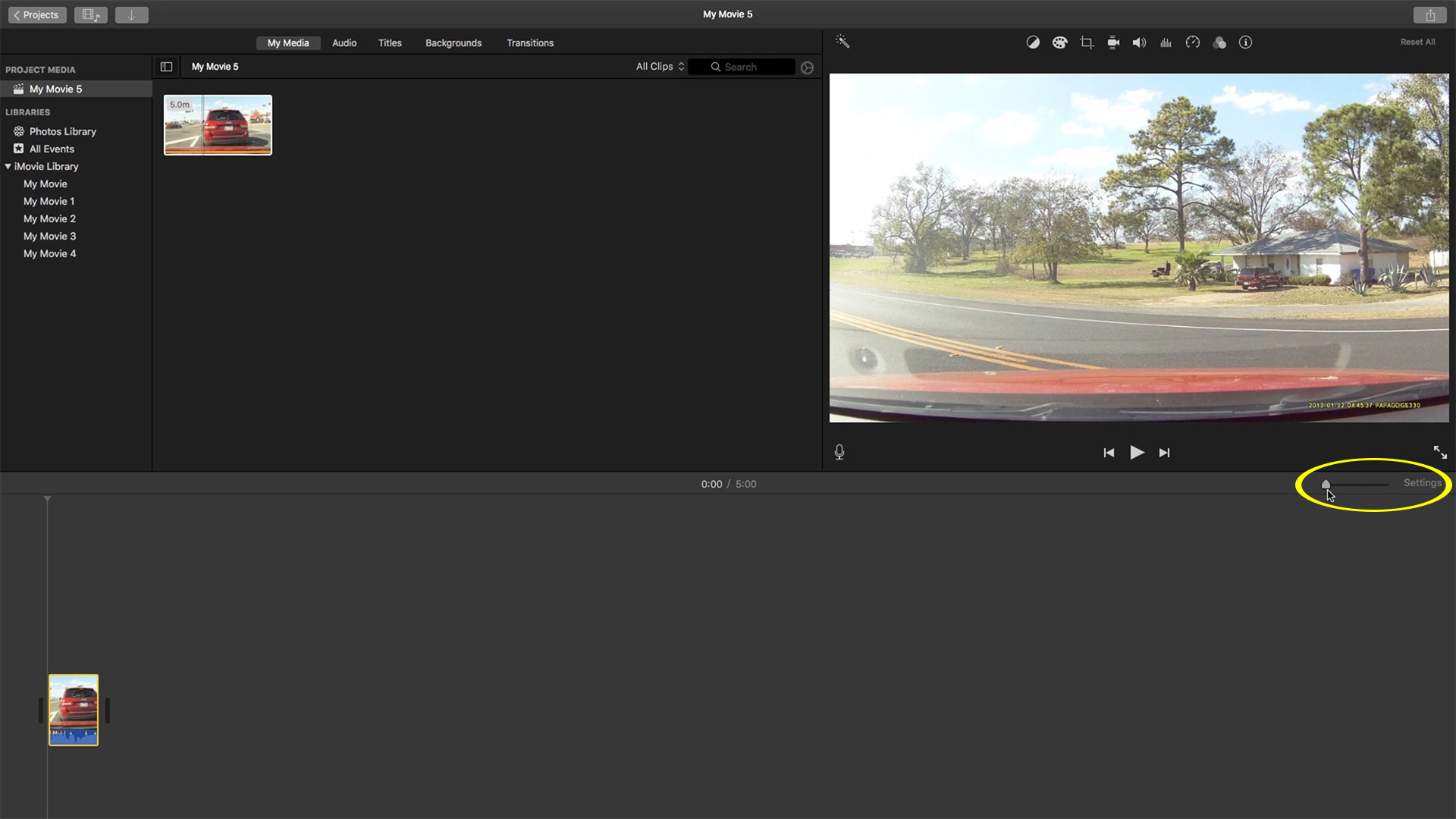This screenshot has width=1456, height=819.
Task: Toggle fullscreen playback mode
Action: tap(1440, 453)
